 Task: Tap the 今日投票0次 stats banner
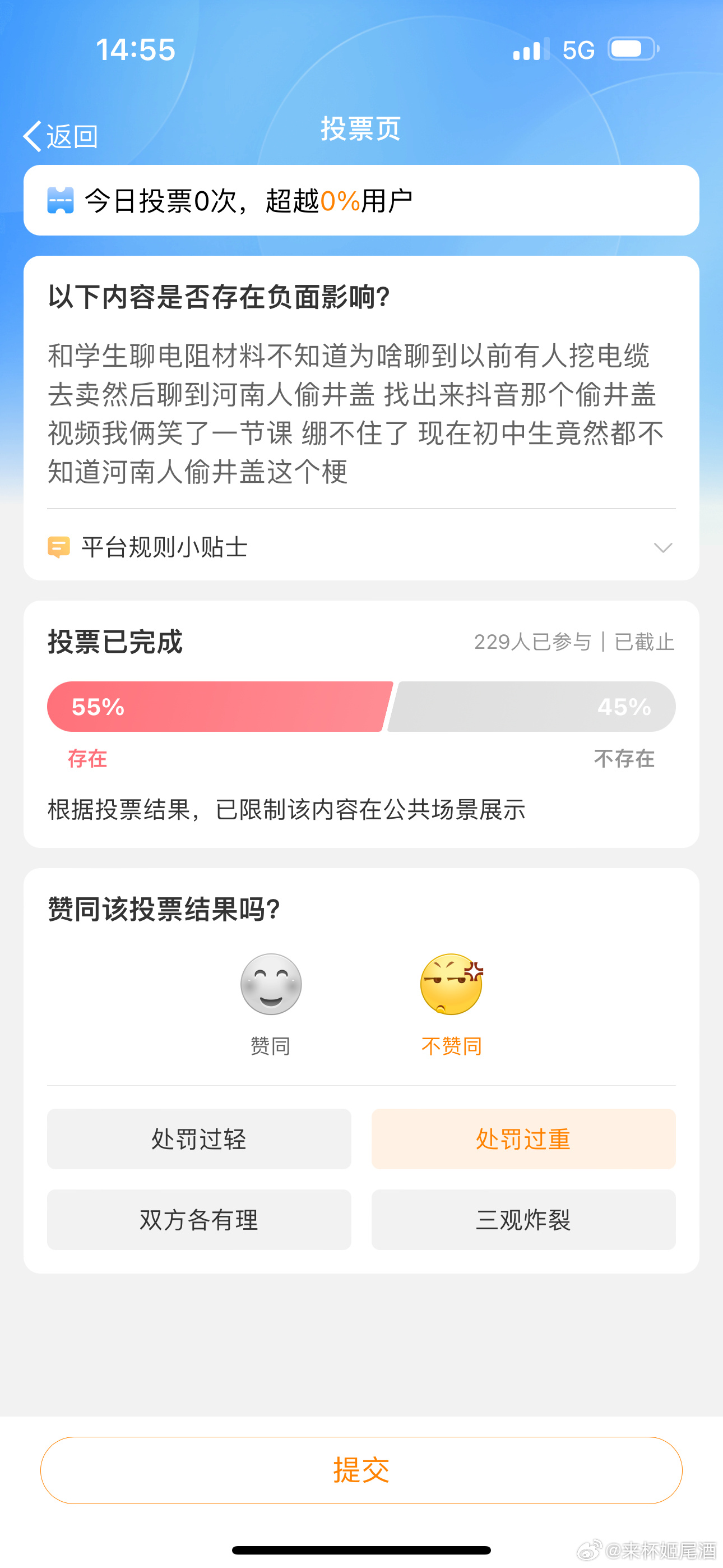(x=361, y=200)
